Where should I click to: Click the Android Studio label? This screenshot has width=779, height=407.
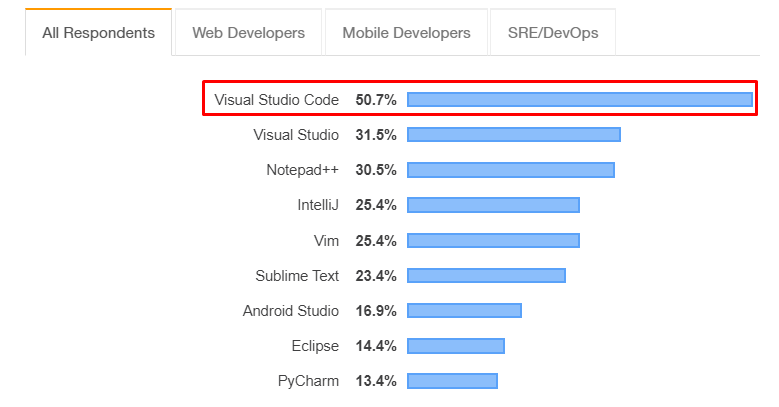coord(290,311)
